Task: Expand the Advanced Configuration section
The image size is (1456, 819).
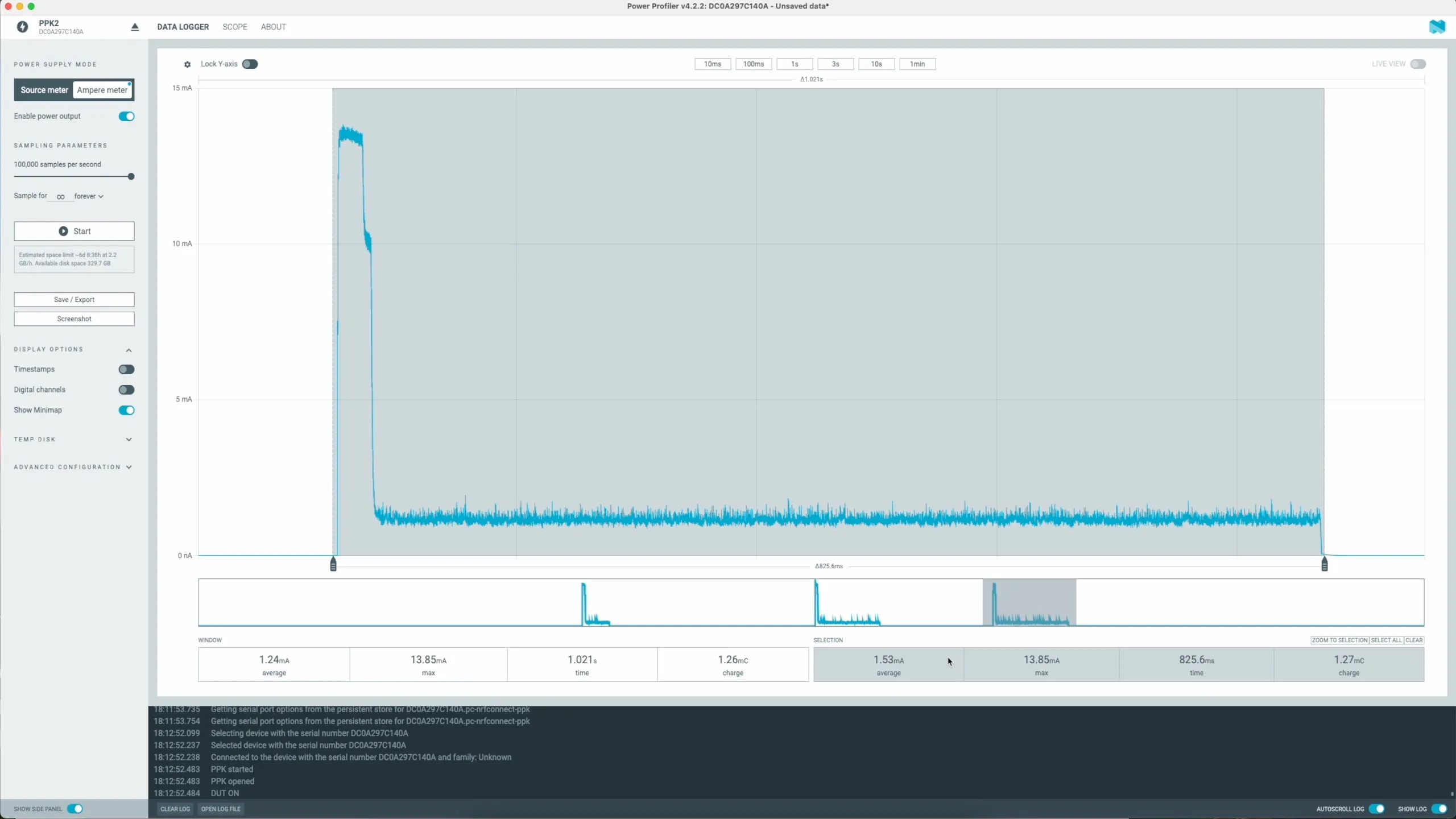Action: click(129, 468)
